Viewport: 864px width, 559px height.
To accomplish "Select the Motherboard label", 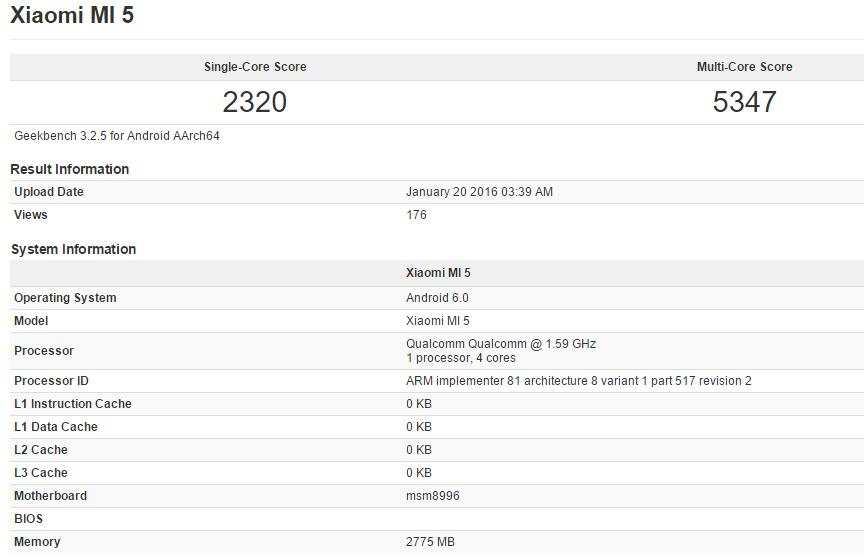I will [50, 496].
